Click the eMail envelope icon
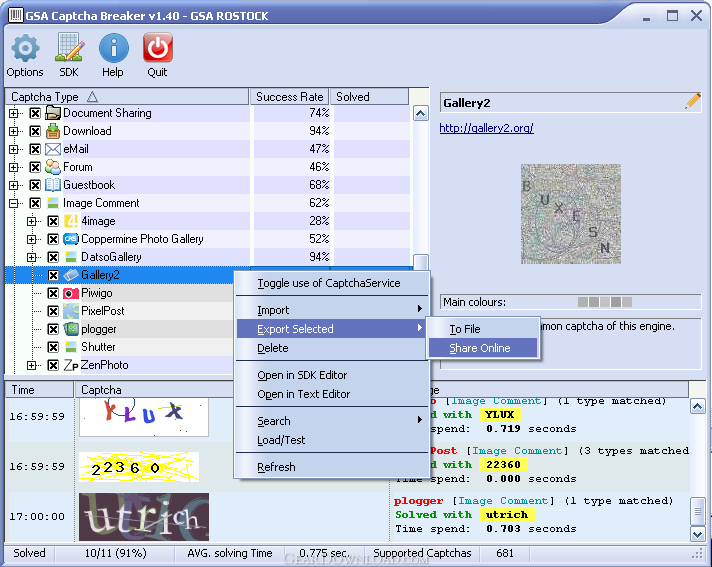This screenshot has width=712, height=567. coord(53,149)
